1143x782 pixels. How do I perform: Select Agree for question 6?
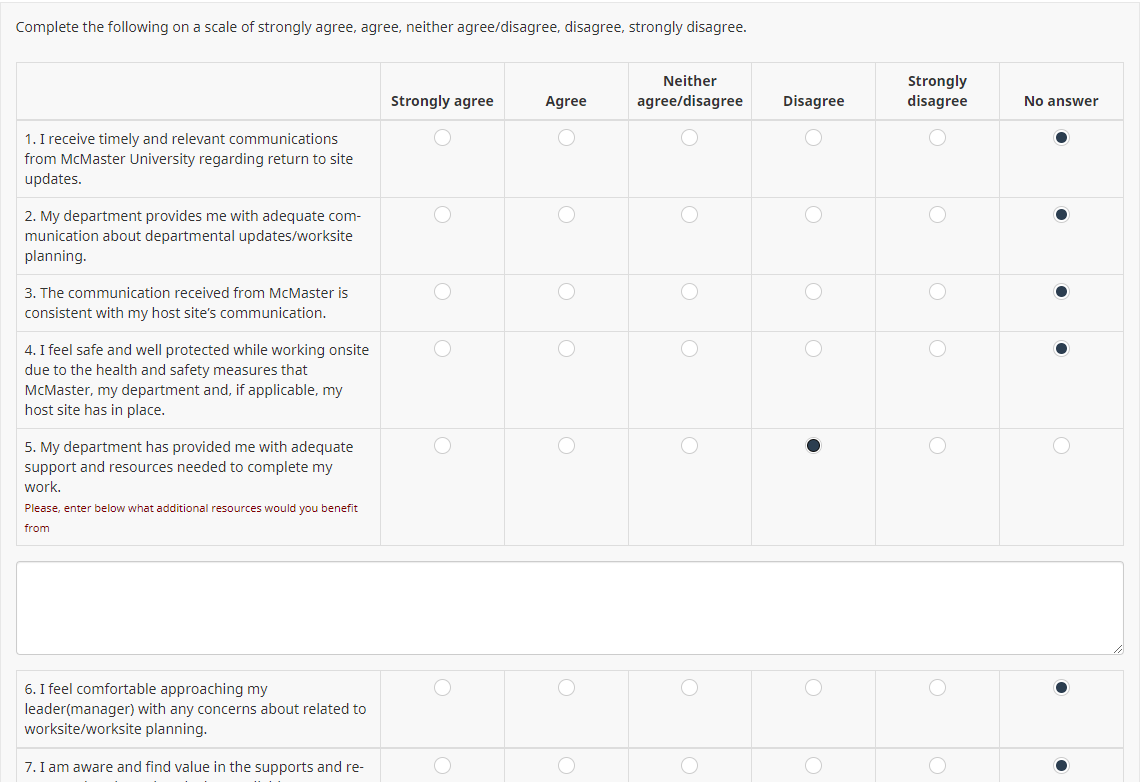(566, 688)
